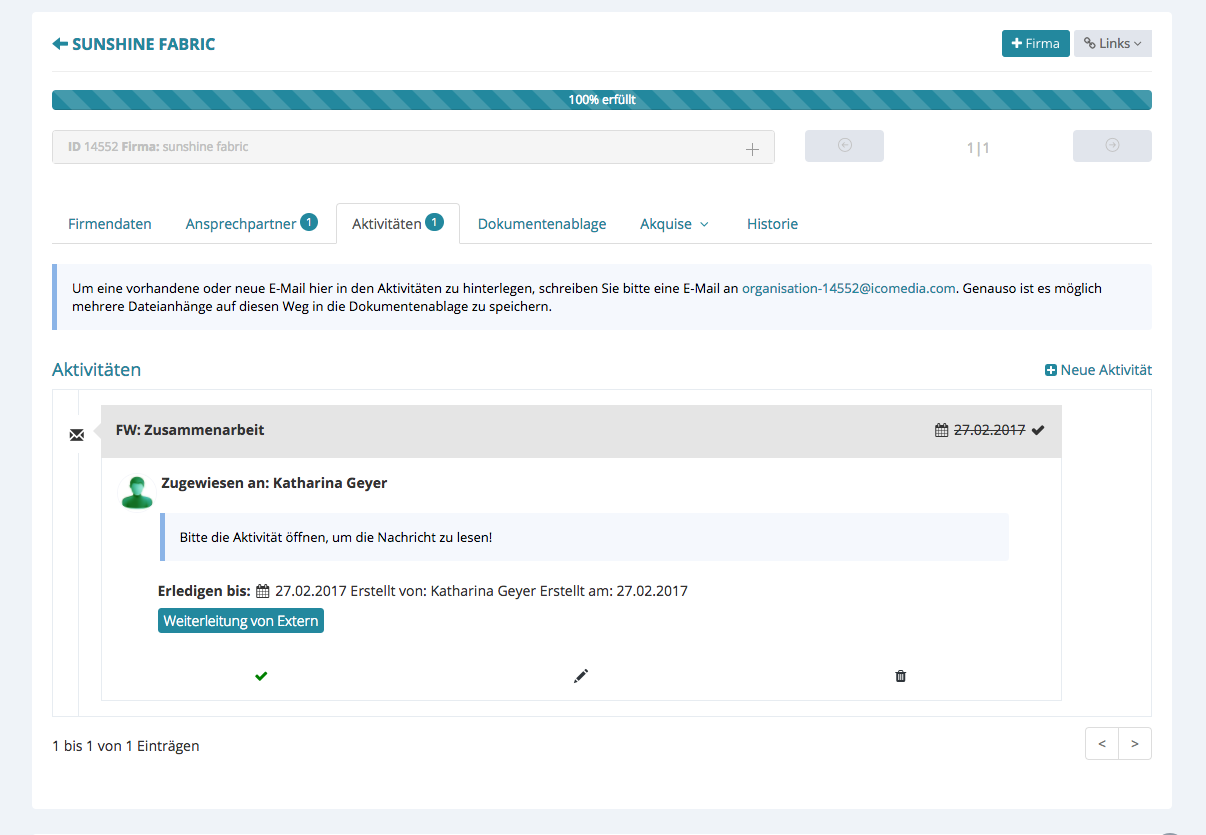Click the calendar icon in activity header
1206x835 pixels.
(x=941, y=430)
